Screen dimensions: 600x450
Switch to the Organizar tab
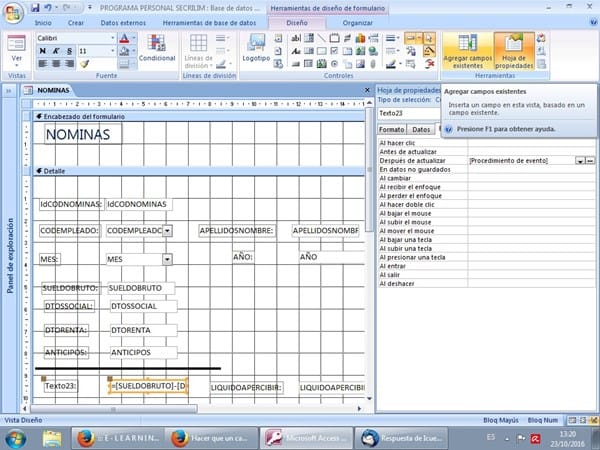click(x=357, y=23)
